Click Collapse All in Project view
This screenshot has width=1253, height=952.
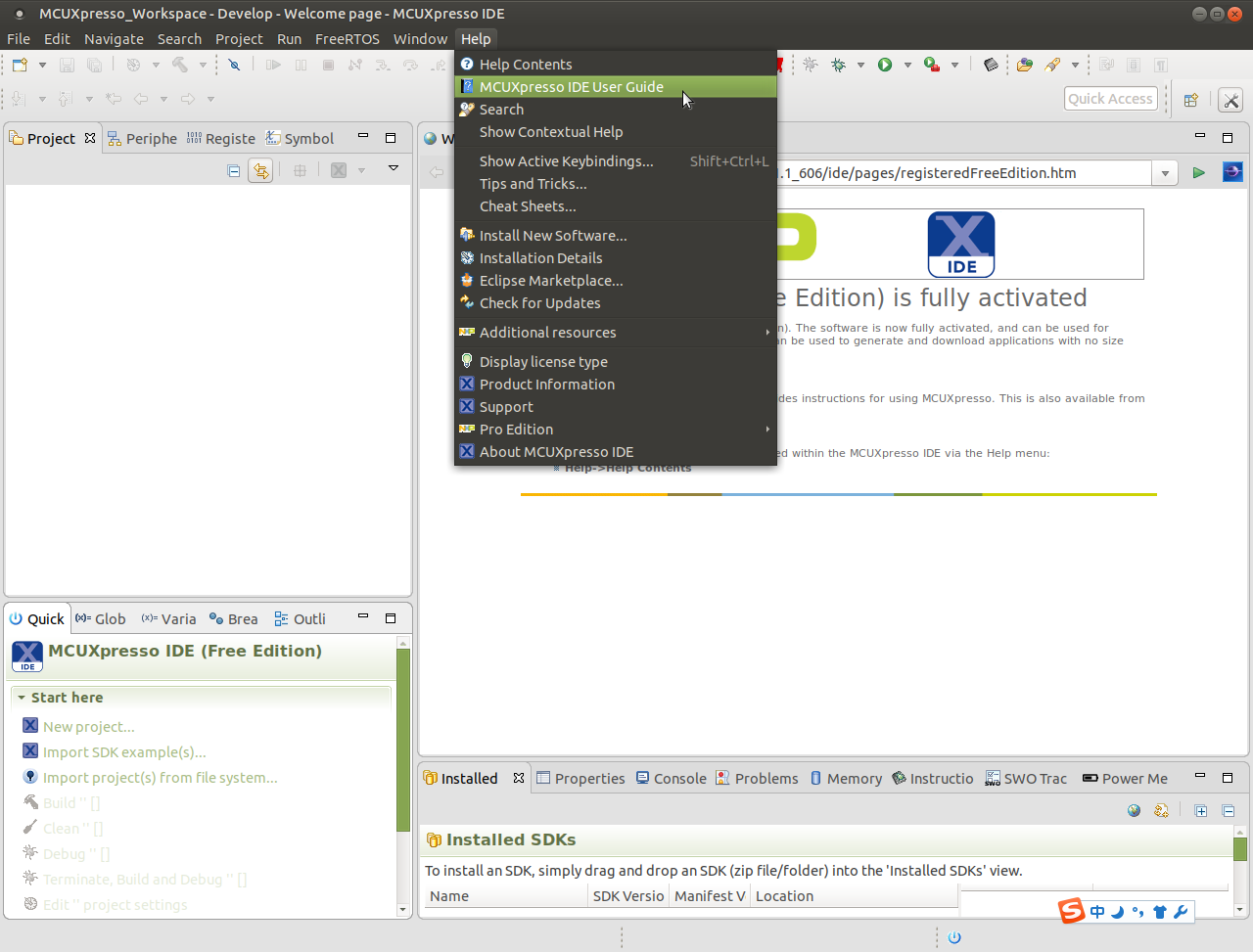click(x=234, y=170)
